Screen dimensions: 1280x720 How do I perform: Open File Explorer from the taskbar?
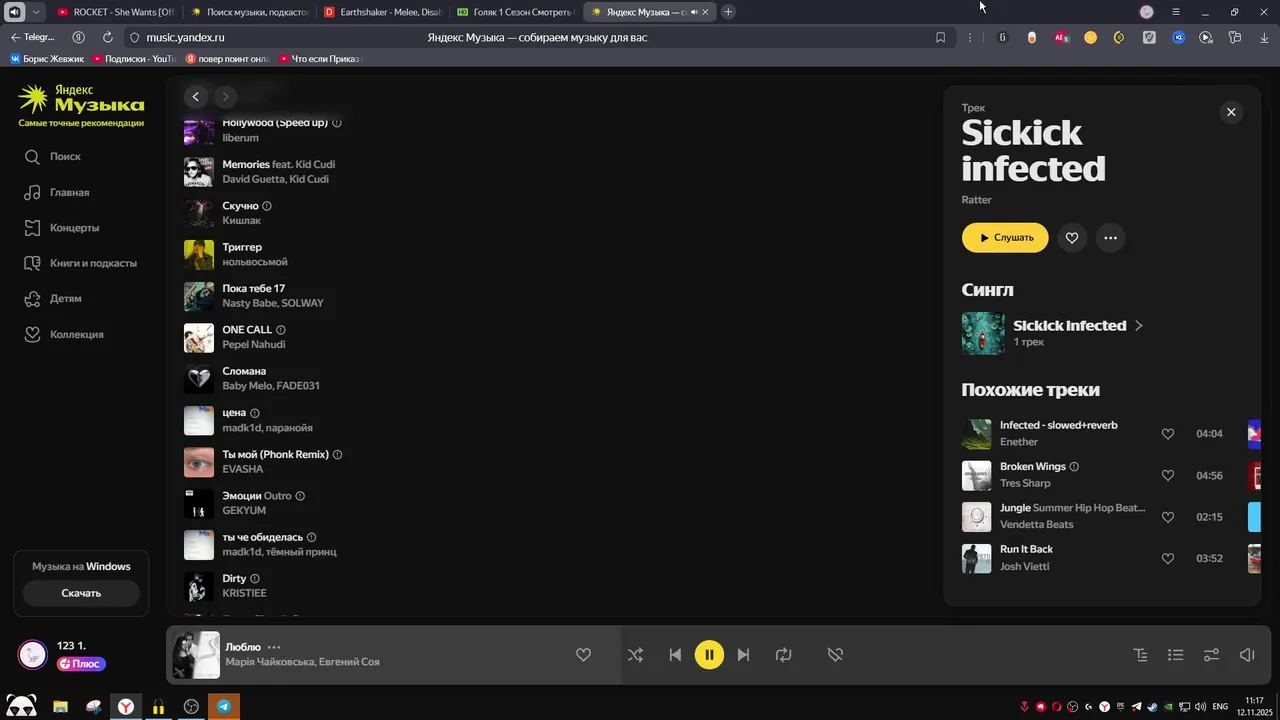(60, 707)
